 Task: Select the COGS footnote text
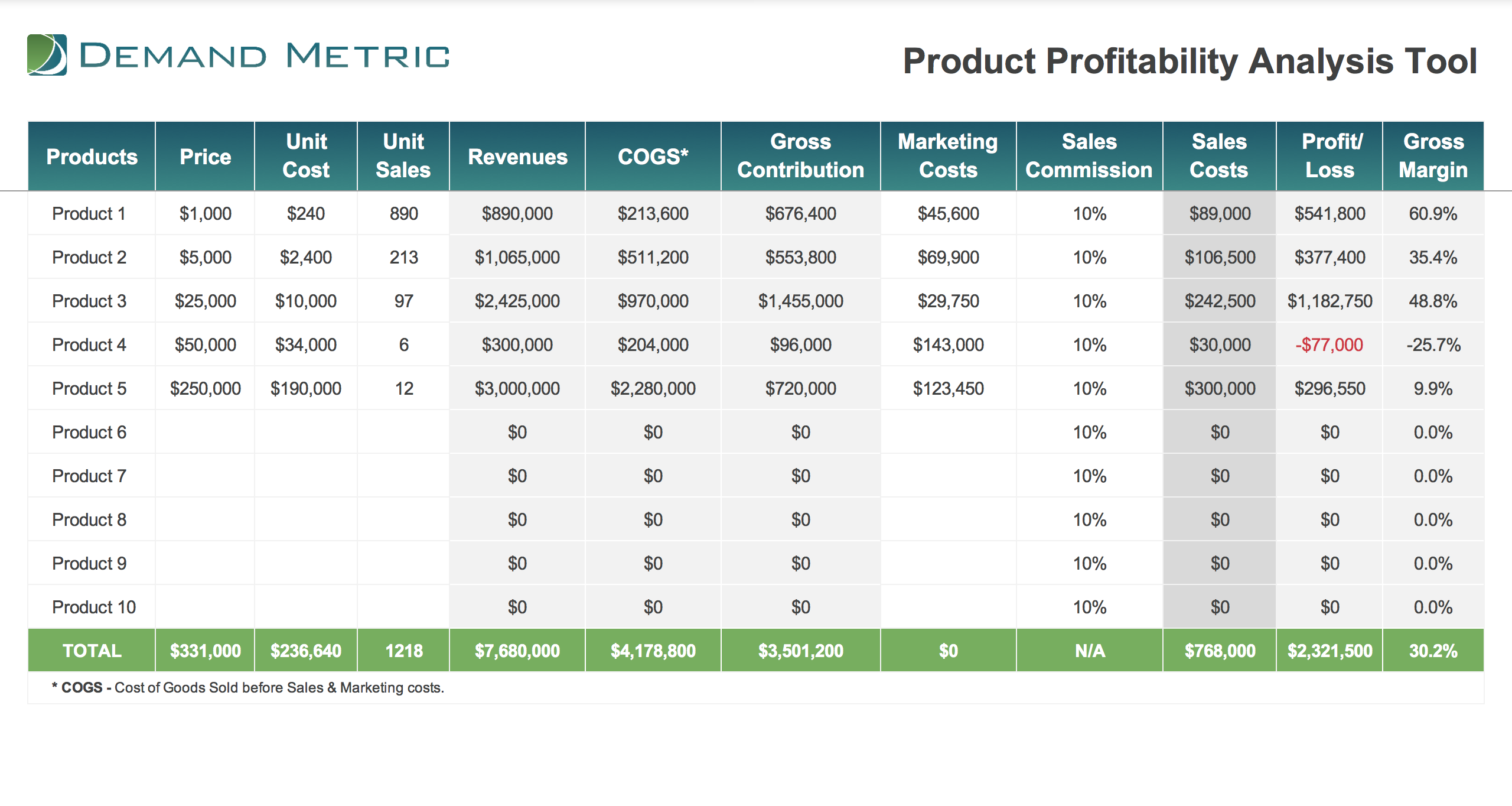tap(248, 687)
